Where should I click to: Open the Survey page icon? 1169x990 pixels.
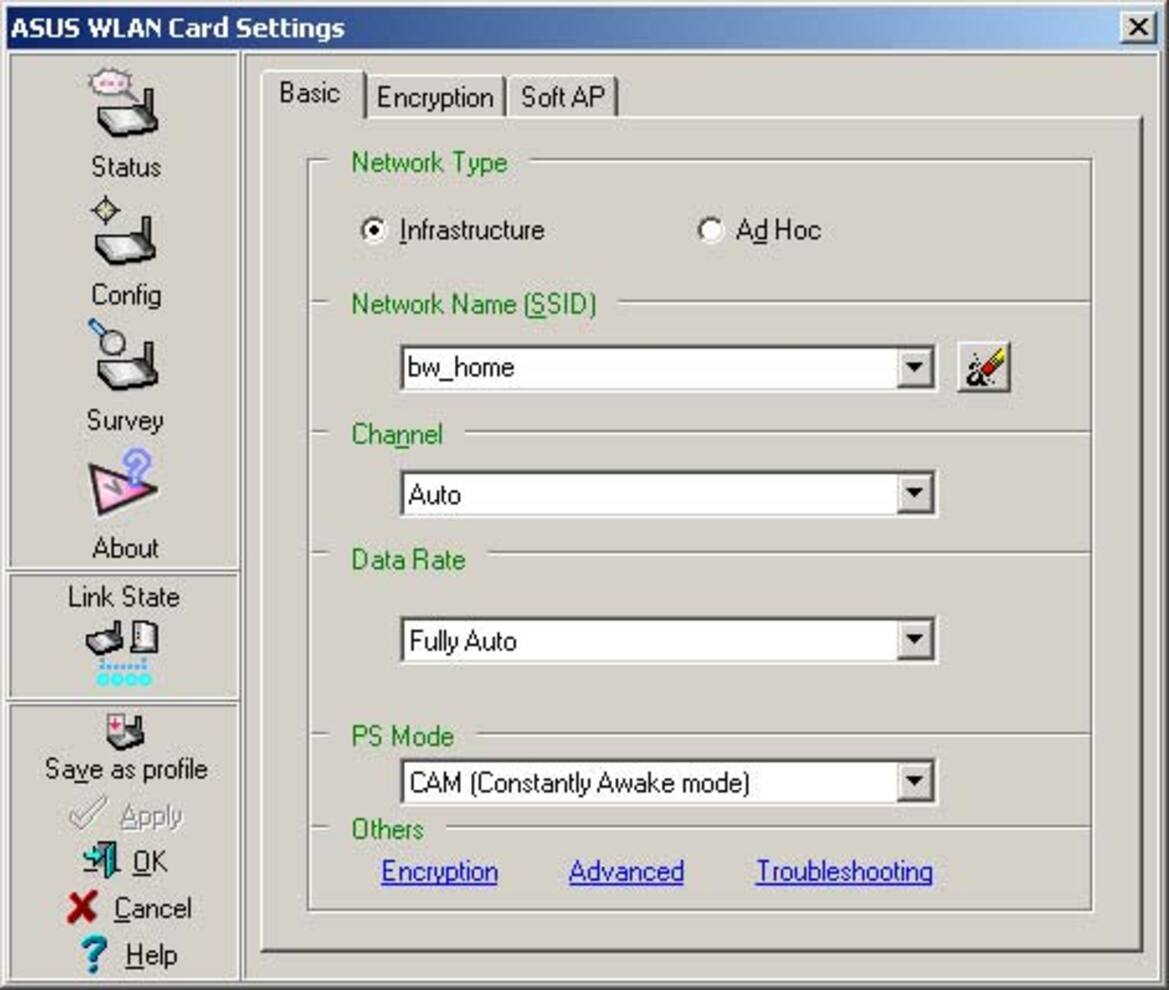[x=123, y=356]
